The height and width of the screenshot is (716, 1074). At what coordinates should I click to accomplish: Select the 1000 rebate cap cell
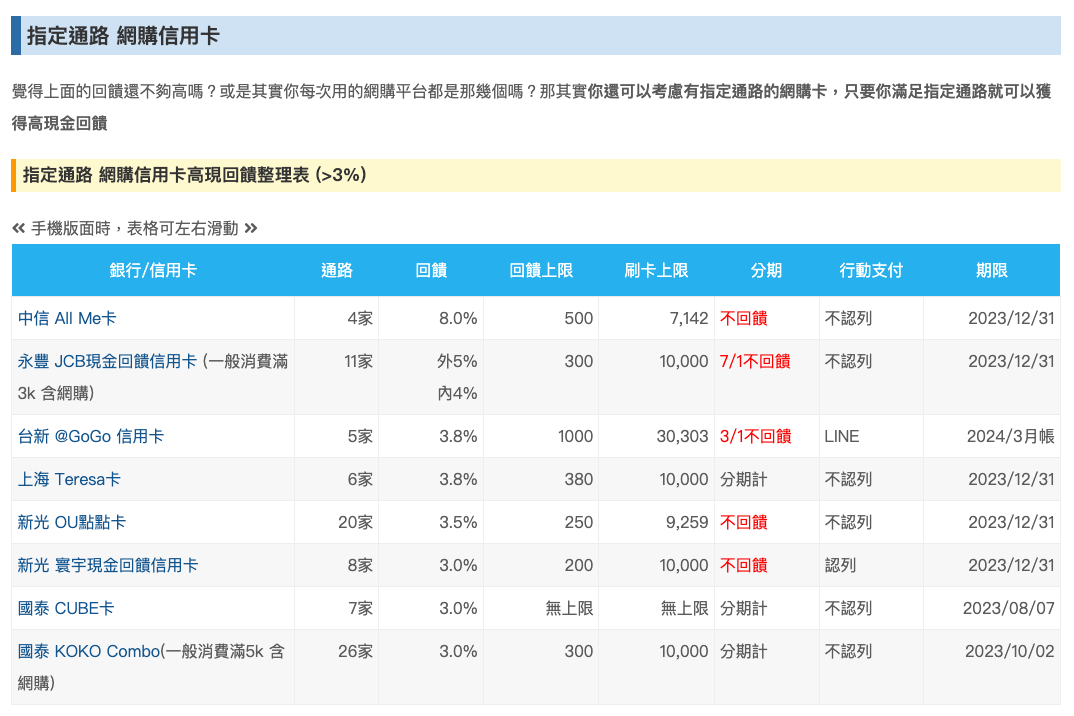coord(541,436)
